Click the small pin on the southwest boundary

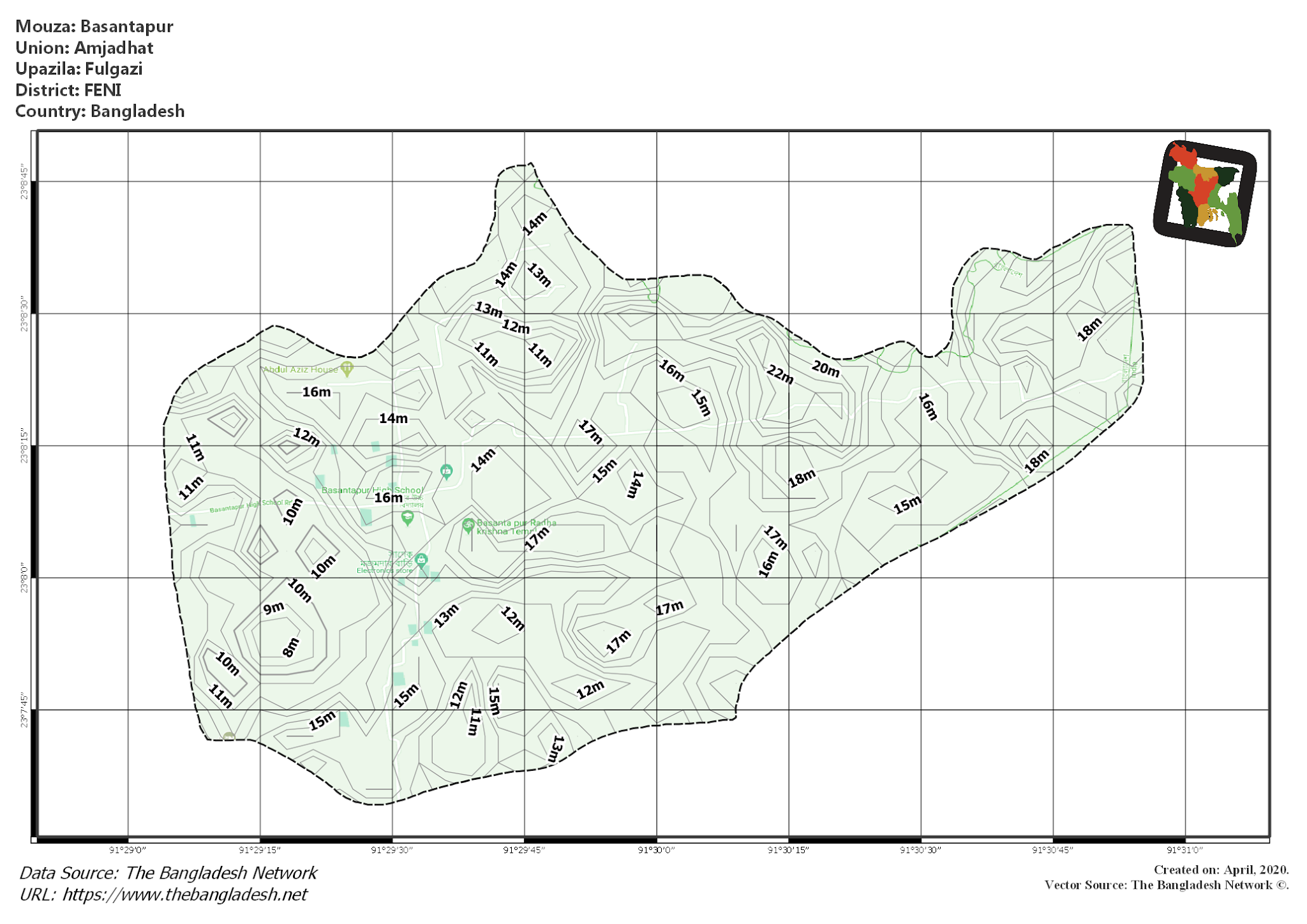pos(228,737)
